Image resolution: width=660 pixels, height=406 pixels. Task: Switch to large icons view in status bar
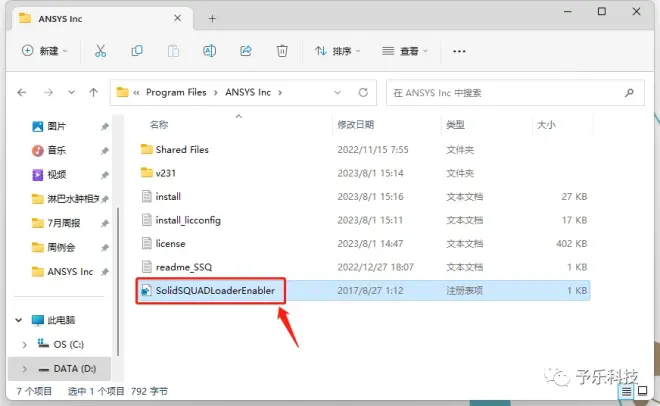click(643, 391)
